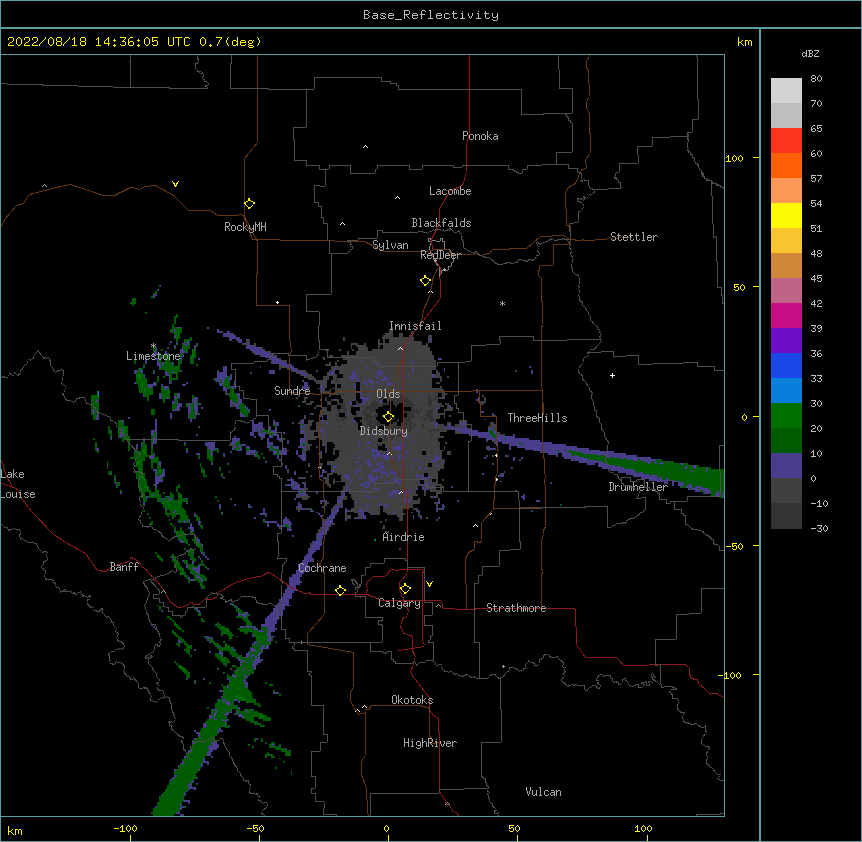The width and height of the screenshot is (862, 842).
Task: Select the magenta 39-42 dBZ legend swatch
Action: pyautogui.click(x=786, y=315)
